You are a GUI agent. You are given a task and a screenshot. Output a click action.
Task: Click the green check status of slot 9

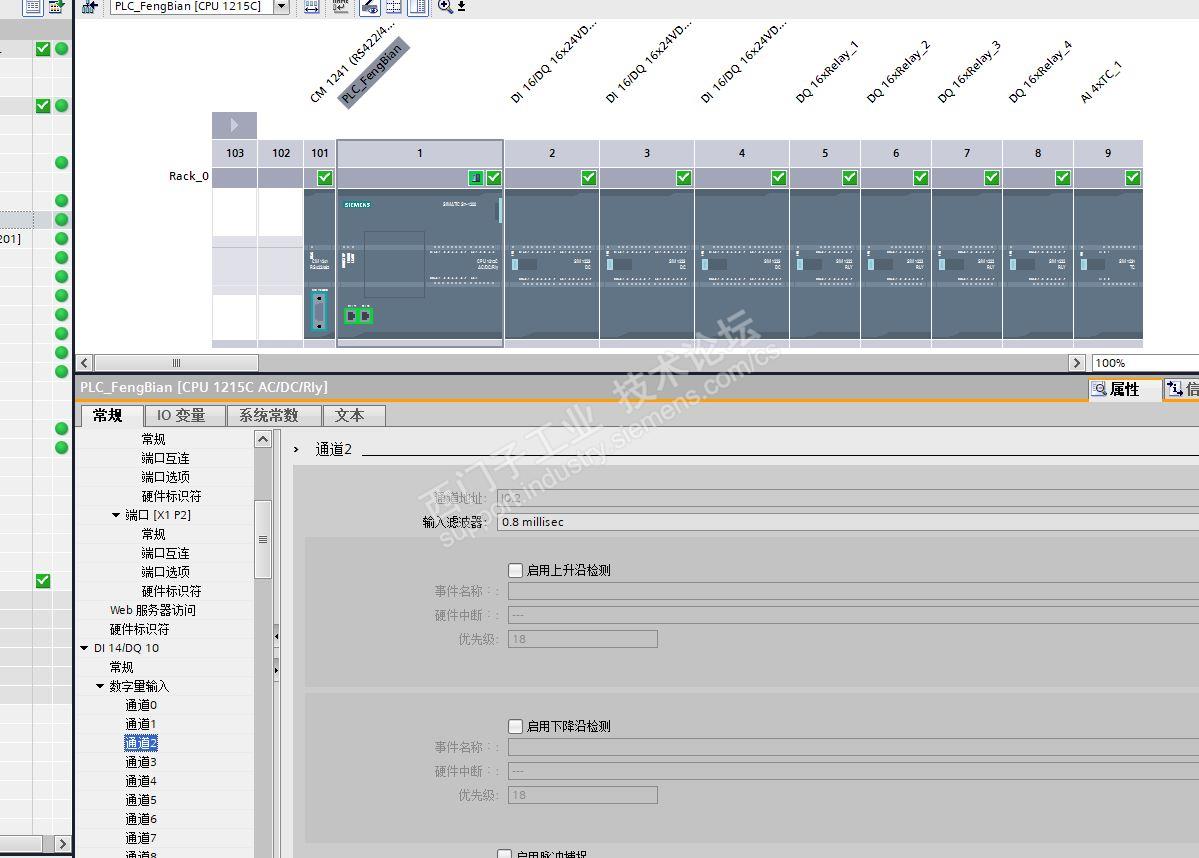tap(1132, 177)
